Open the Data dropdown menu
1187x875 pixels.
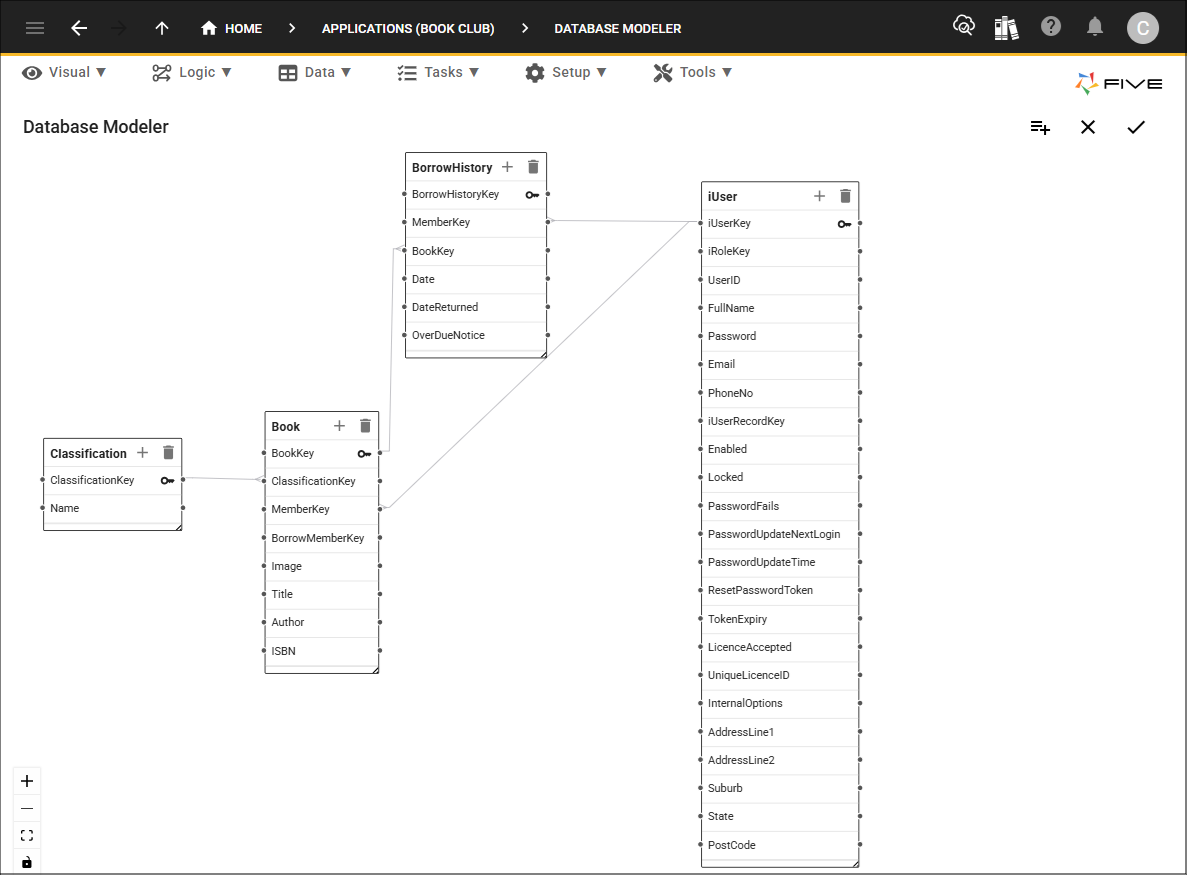[x=314, y=73]
